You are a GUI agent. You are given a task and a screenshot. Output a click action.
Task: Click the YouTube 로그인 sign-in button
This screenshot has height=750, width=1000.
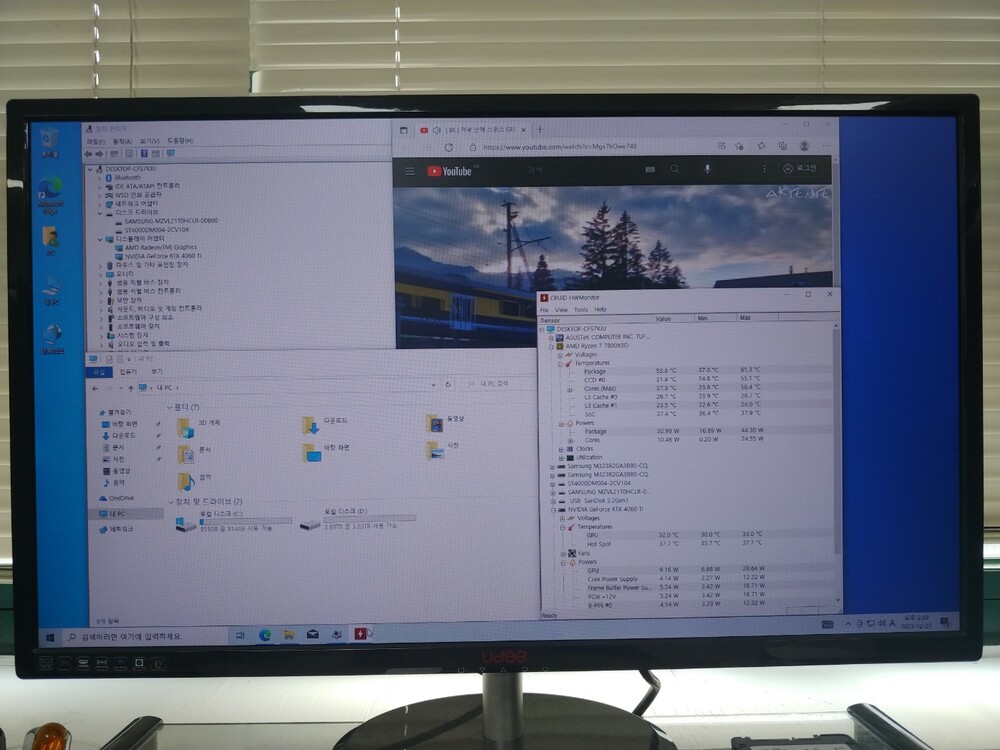(800, 169)
